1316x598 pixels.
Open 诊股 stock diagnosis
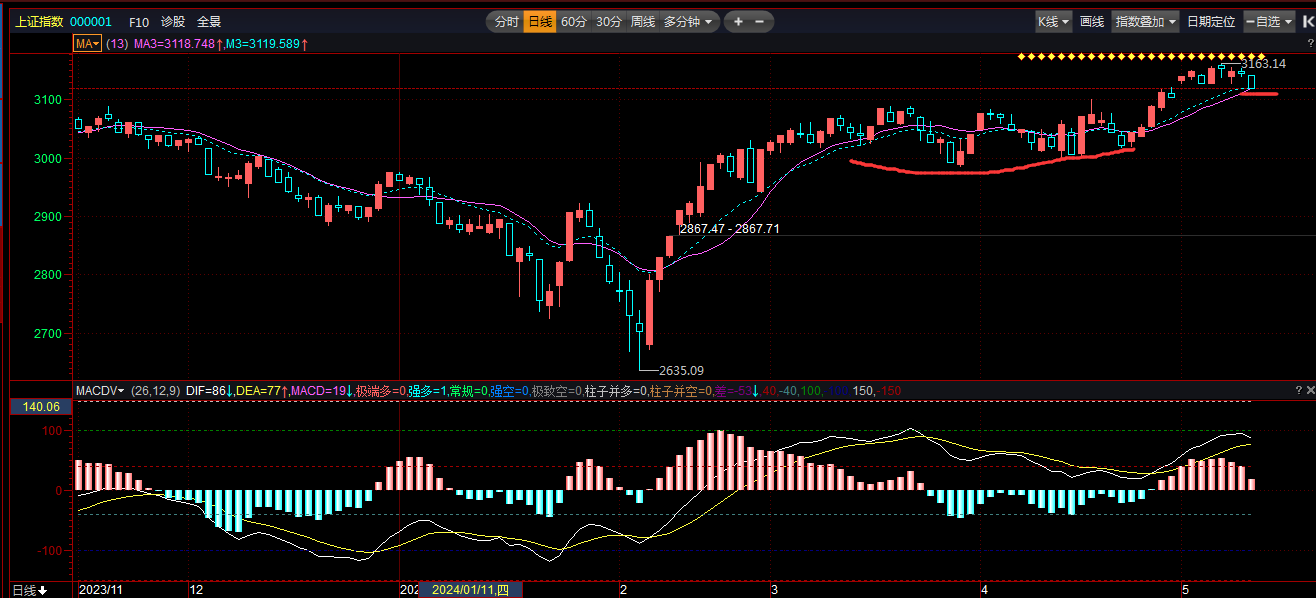[x=173, y=21]
